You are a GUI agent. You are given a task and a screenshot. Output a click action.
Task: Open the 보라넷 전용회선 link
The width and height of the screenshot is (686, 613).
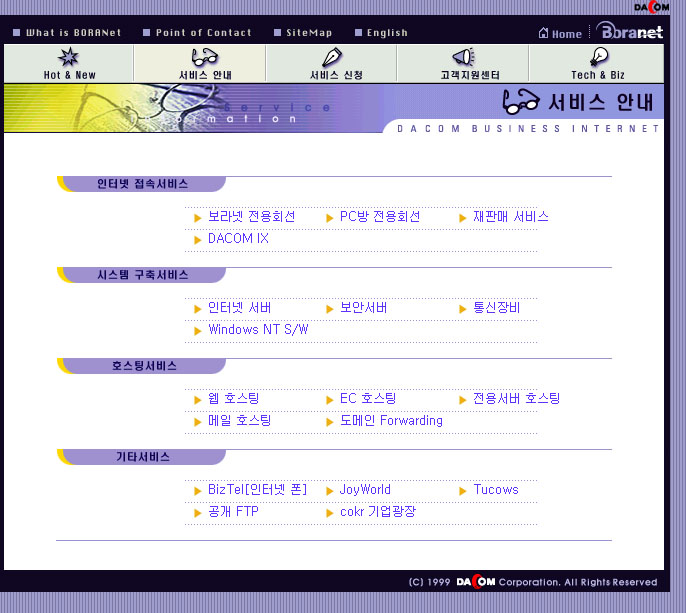[251, 217]
